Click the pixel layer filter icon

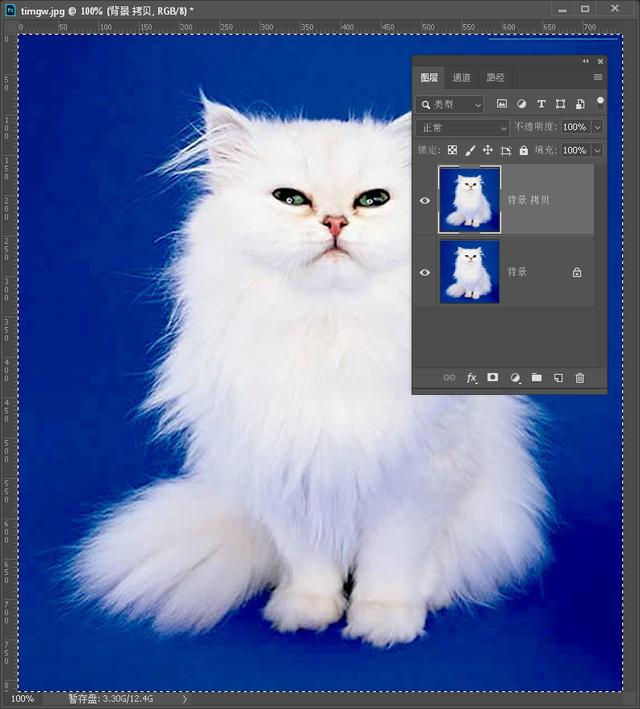tap(502, 104)
